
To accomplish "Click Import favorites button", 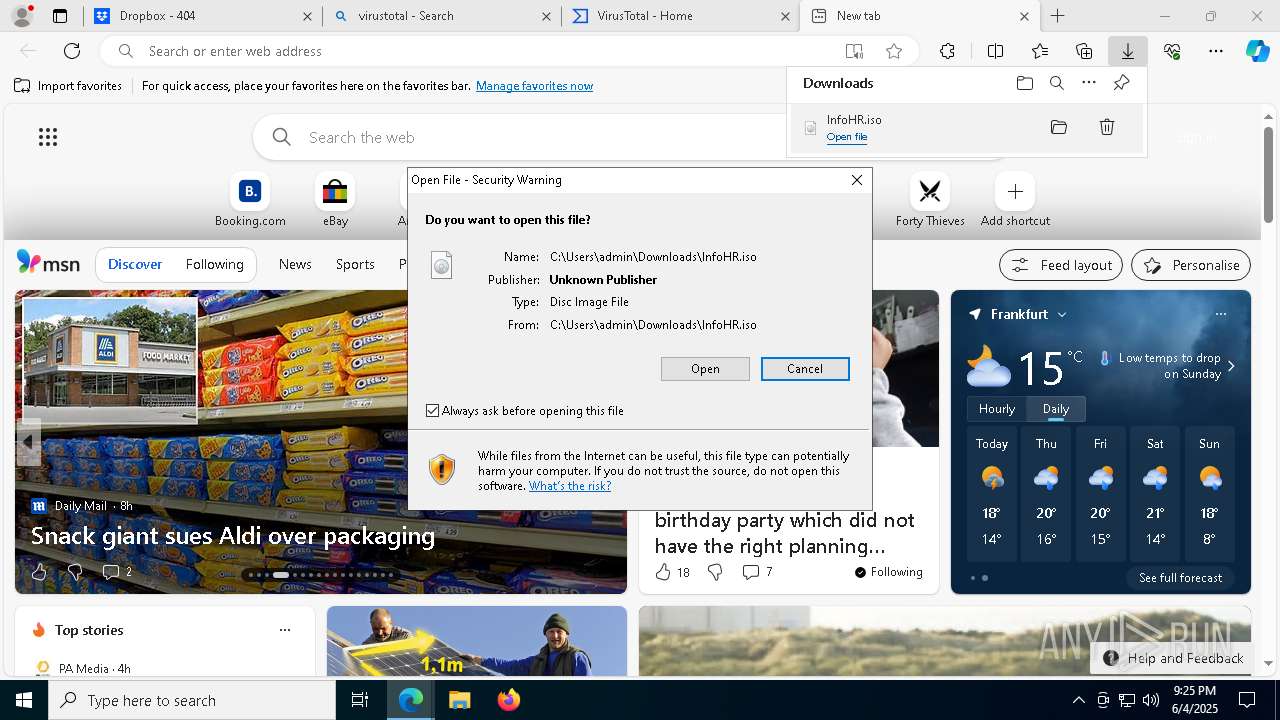I will click(x=68, y=86).
